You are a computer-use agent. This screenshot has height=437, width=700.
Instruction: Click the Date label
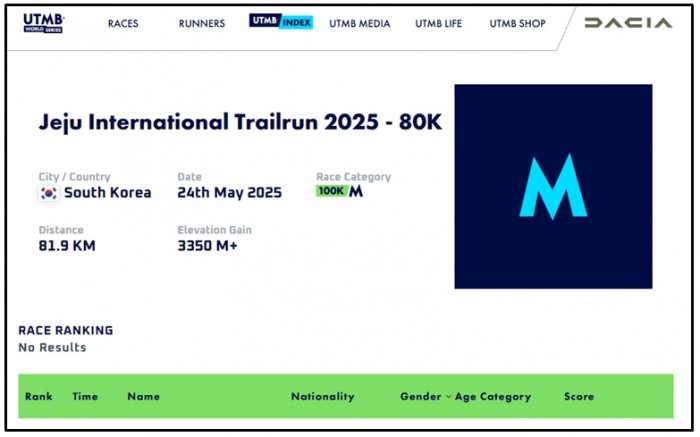pyautogui.click(x=190, y=177)
